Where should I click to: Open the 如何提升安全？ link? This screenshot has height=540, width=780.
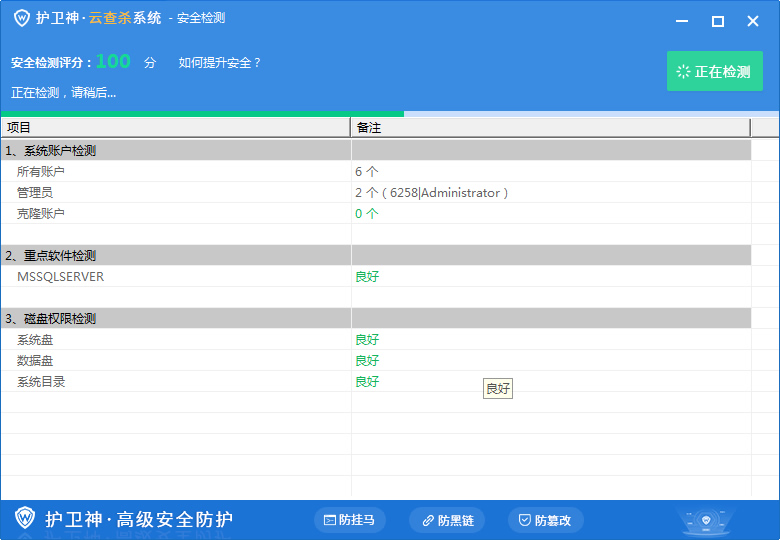click(220, 63)
